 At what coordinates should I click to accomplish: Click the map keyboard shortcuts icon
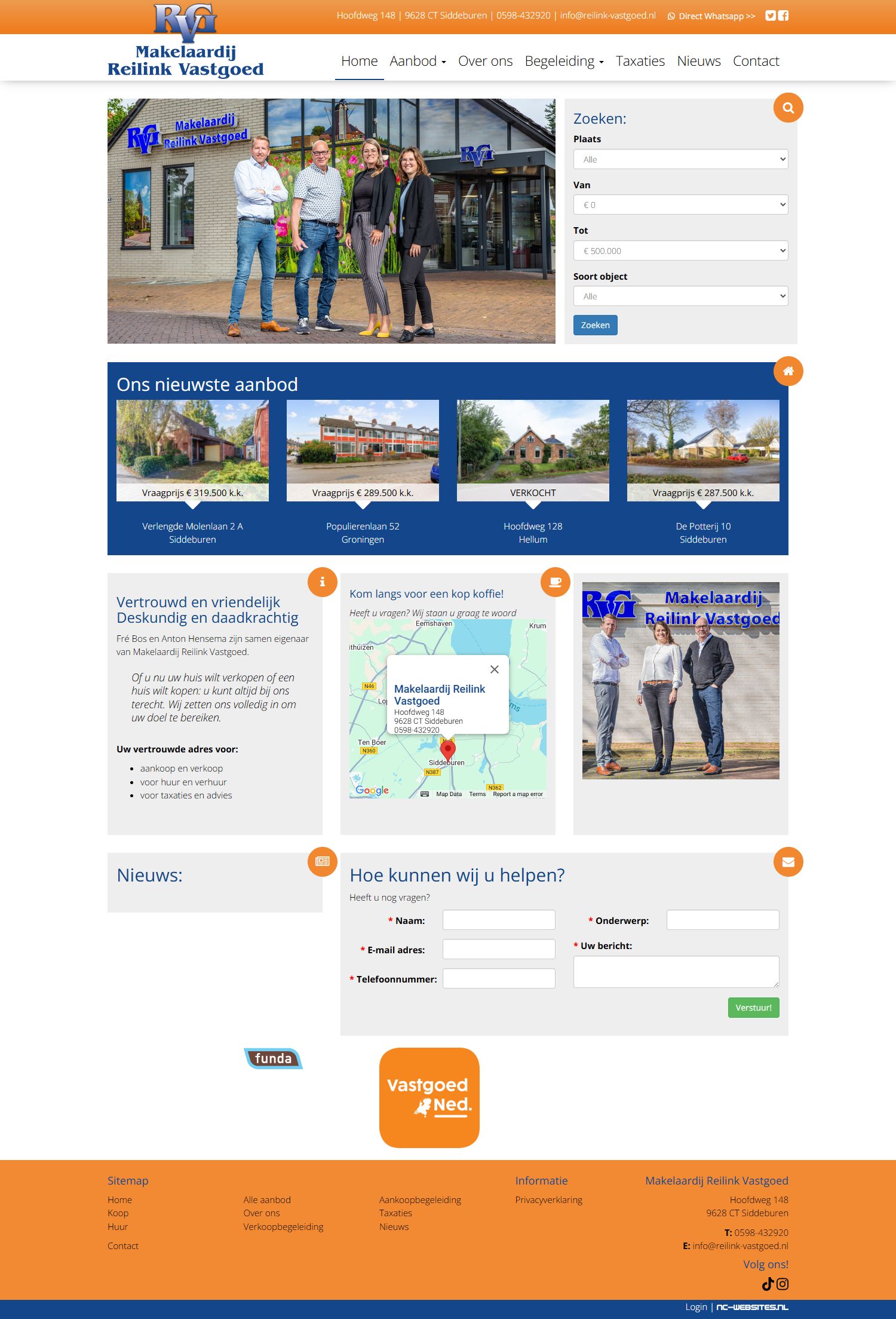coord(425,794)
